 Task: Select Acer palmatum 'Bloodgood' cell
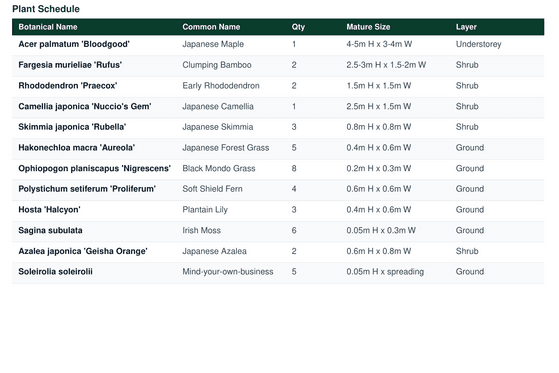click(74, 44)
